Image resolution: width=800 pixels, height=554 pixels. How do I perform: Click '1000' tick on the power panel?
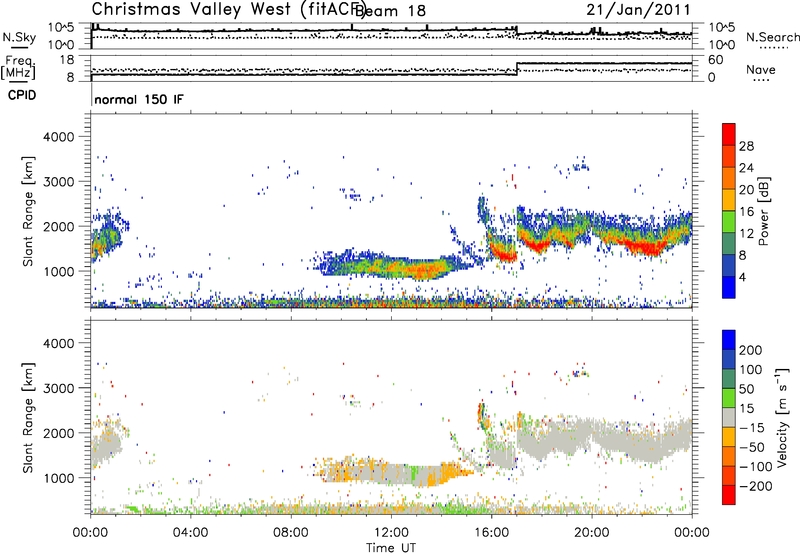click(58, 271)
